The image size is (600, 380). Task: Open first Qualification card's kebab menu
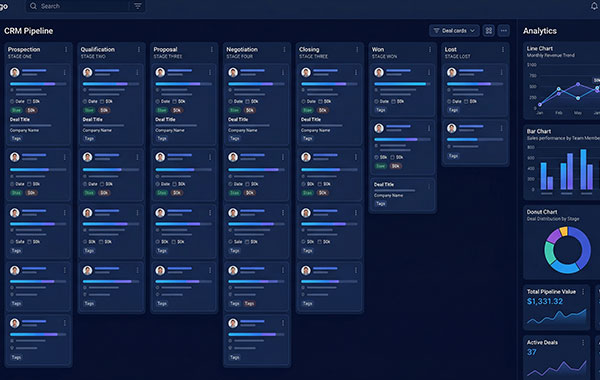pyautogui.click(x=137, y=72)
